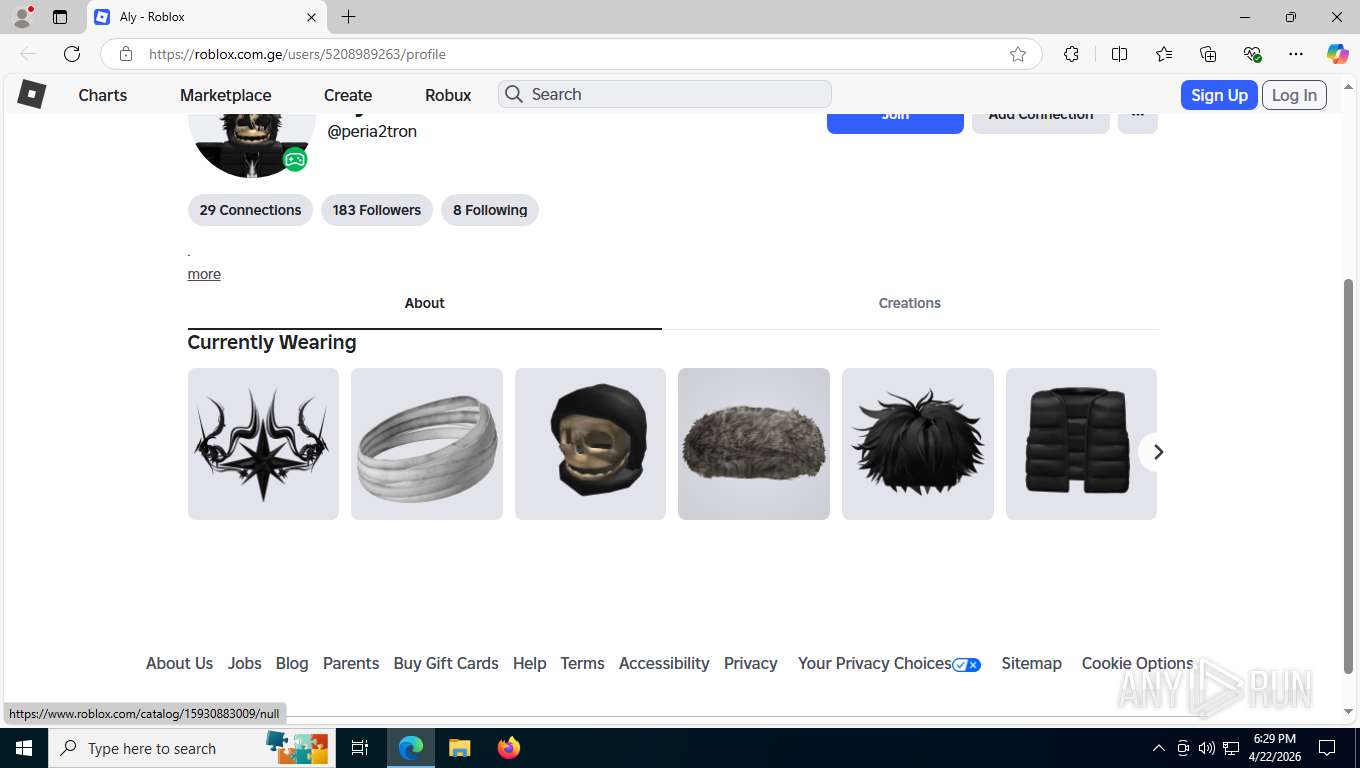This screenshot has height=768, width=1360.
Task: Open the Charts menu item
Action: coord(103,95)
